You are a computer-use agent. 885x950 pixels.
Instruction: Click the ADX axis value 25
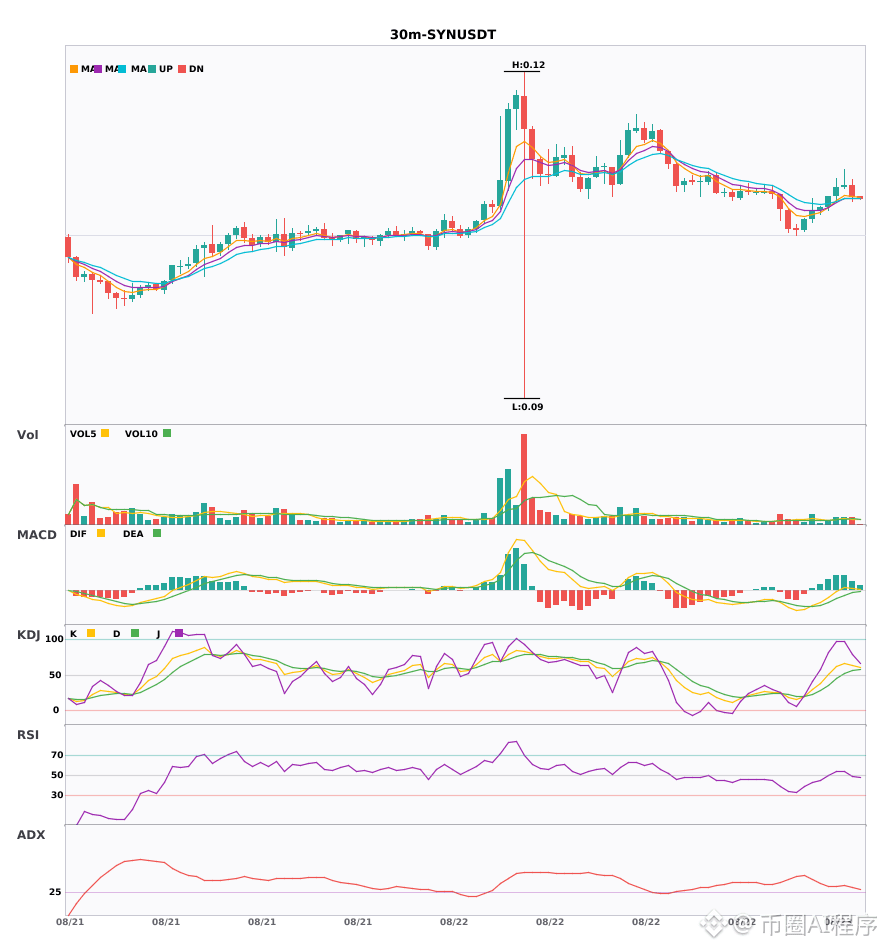55,892
